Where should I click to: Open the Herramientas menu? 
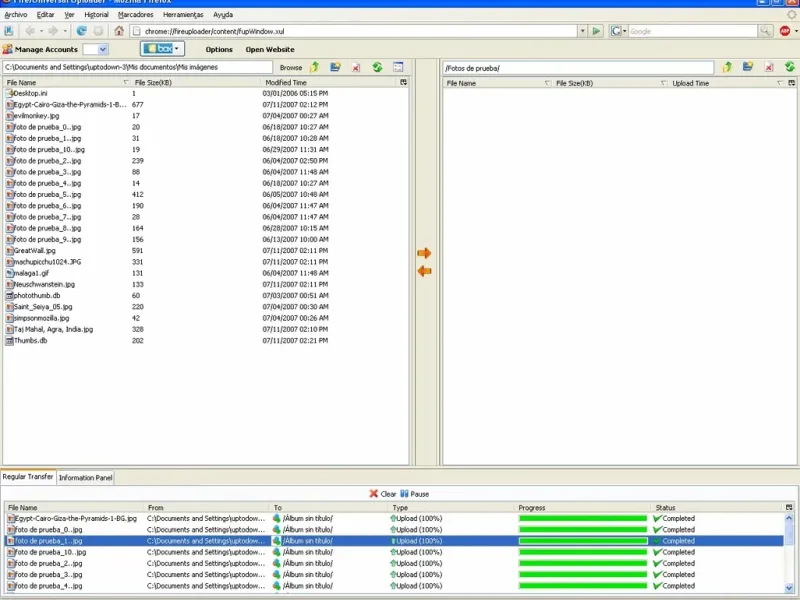(183, 15)
